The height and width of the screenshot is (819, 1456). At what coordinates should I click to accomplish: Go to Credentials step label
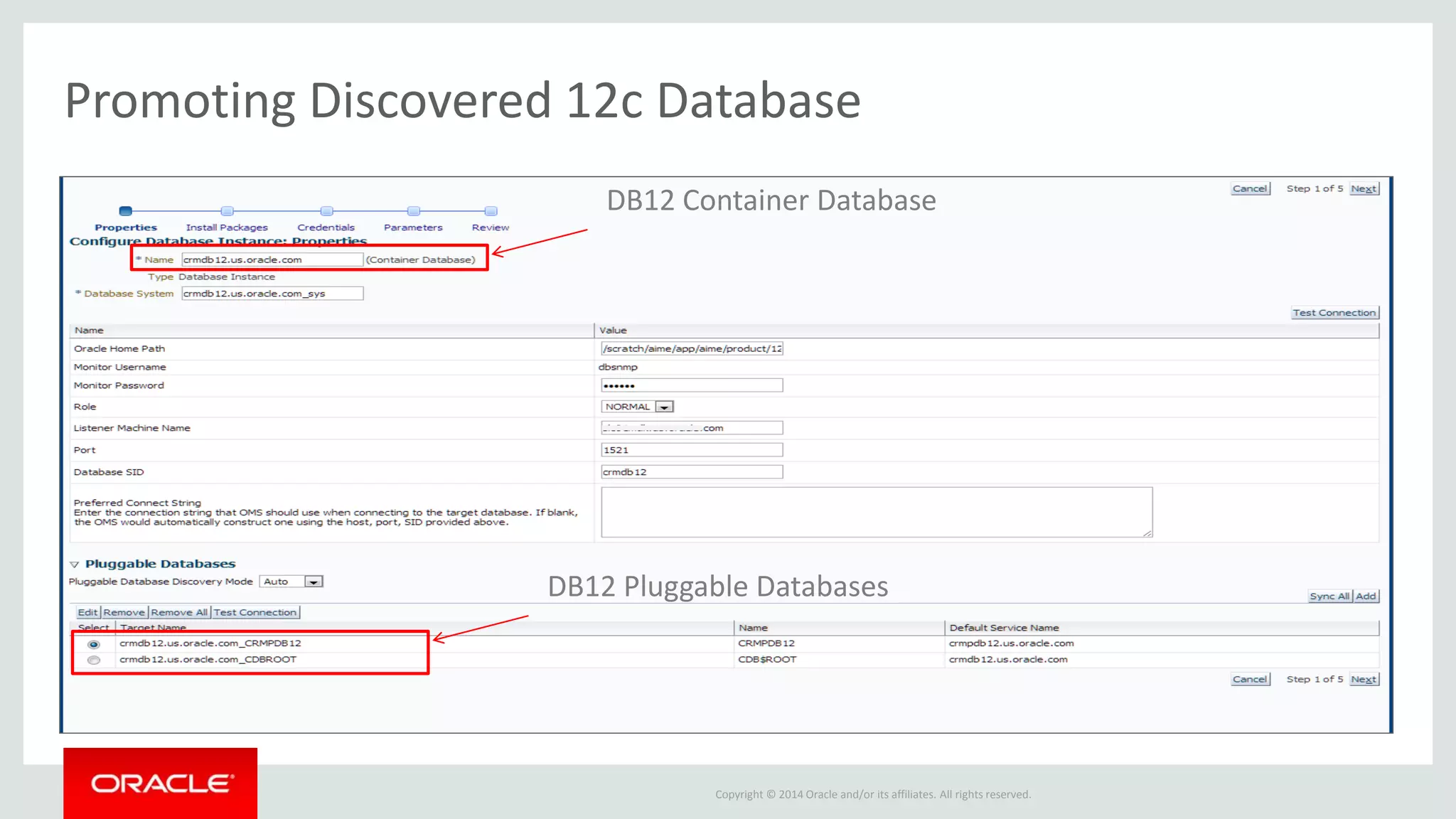pos(326,227)
